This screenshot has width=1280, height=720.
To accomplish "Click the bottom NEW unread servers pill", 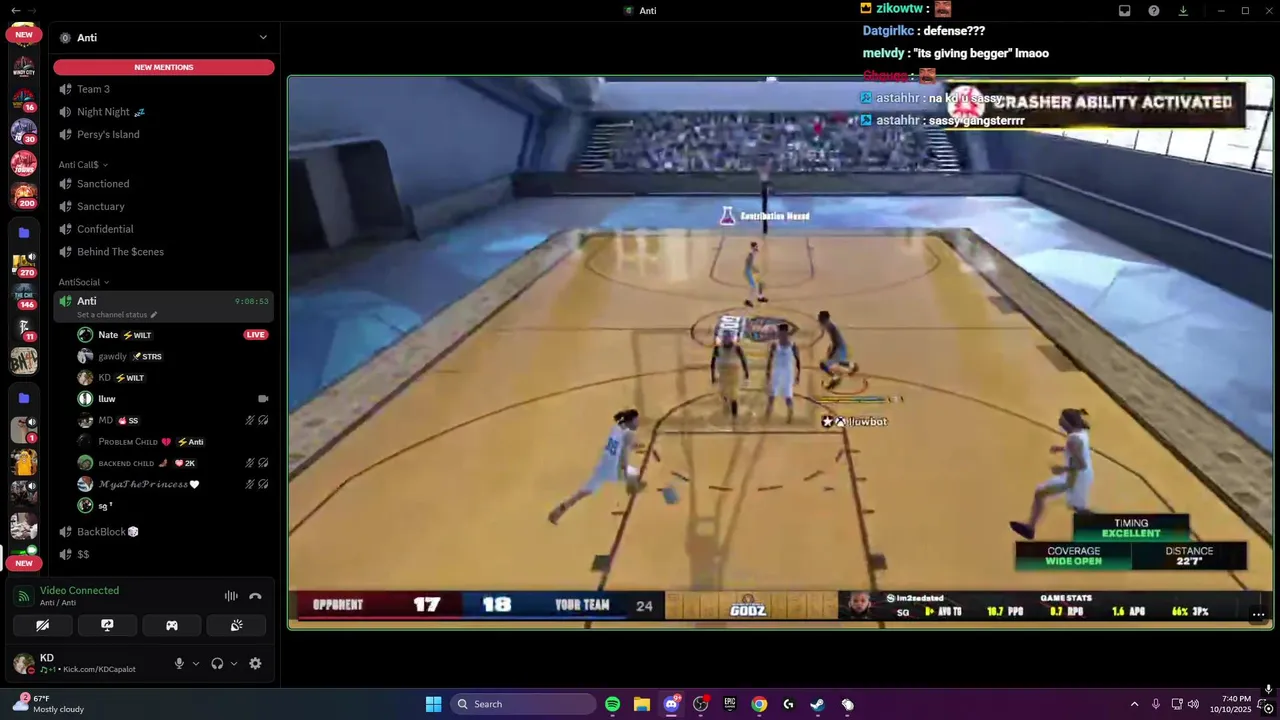I will (24, 563).
